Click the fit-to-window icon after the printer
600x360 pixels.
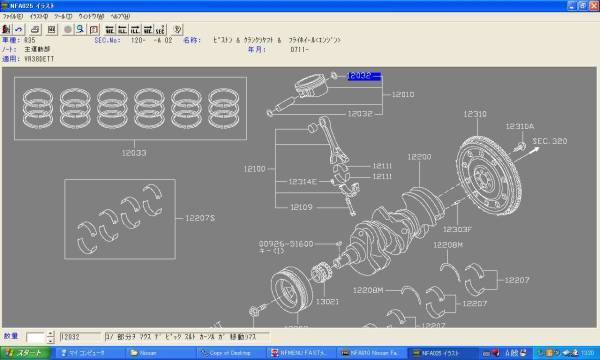(x=51, y=29)
